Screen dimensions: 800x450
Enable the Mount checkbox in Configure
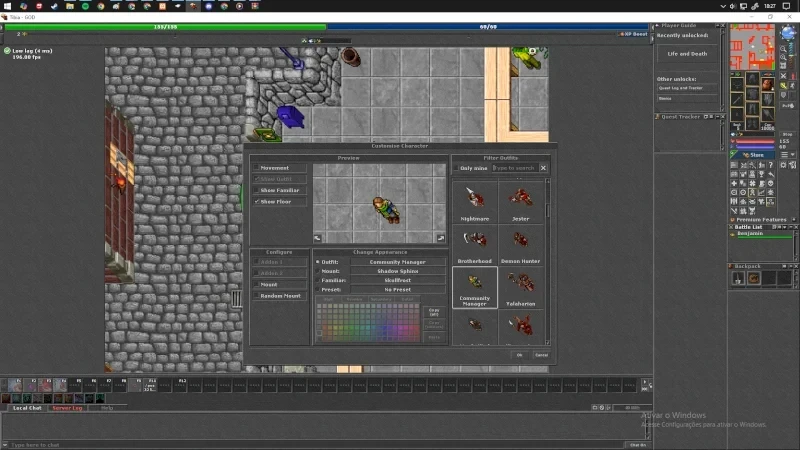(x=256, y=285)
